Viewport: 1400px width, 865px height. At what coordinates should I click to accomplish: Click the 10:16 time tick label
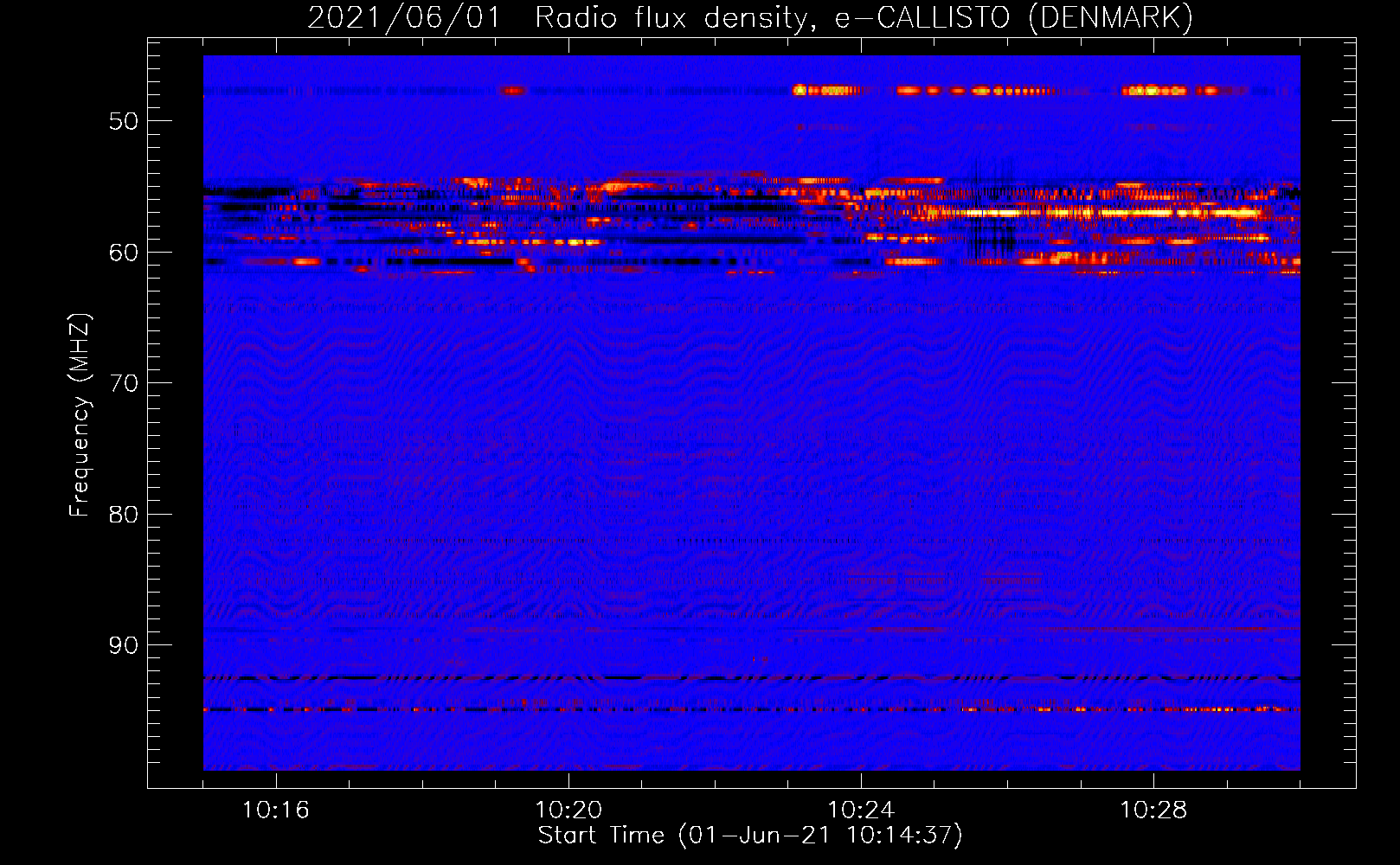[x=276, y=811]
